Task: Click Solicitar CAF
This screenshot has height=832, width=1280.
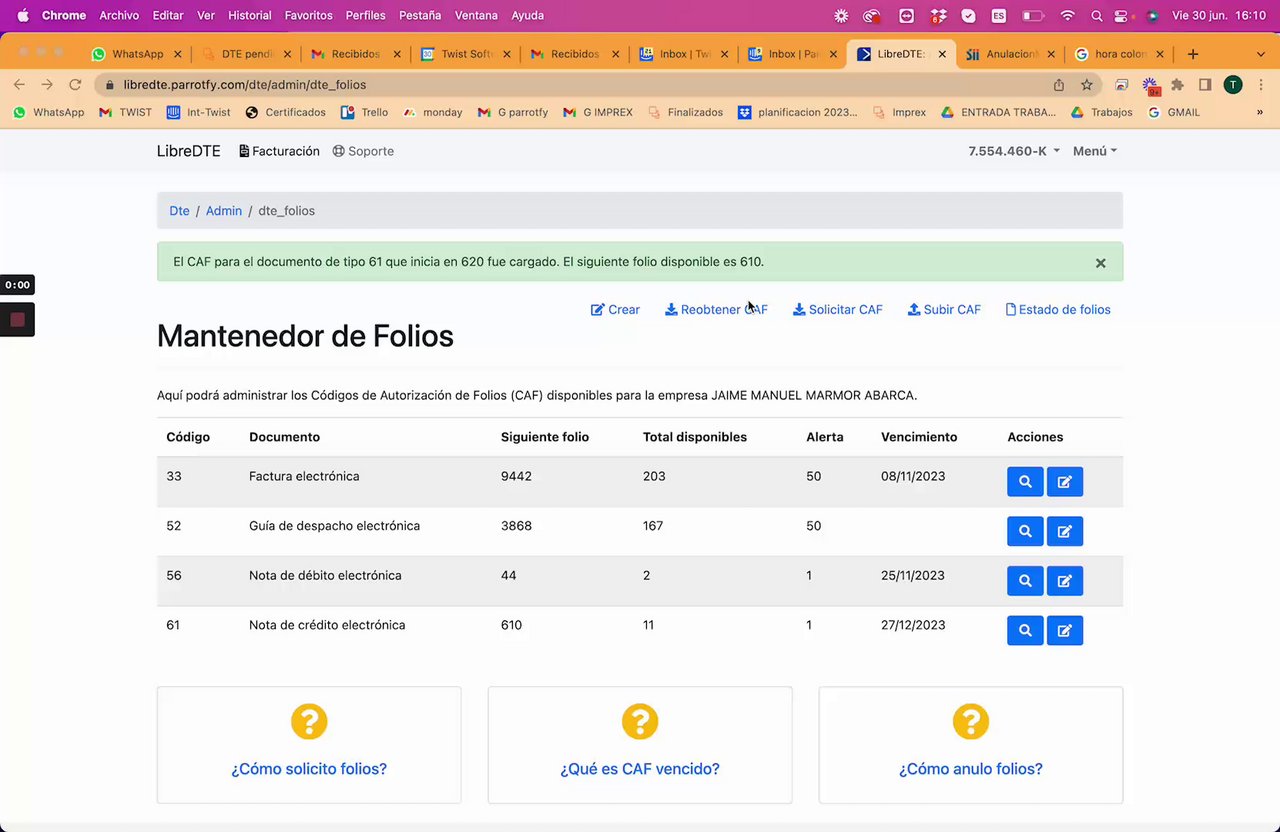Action: pyautogui.click(x=838, y=310)
